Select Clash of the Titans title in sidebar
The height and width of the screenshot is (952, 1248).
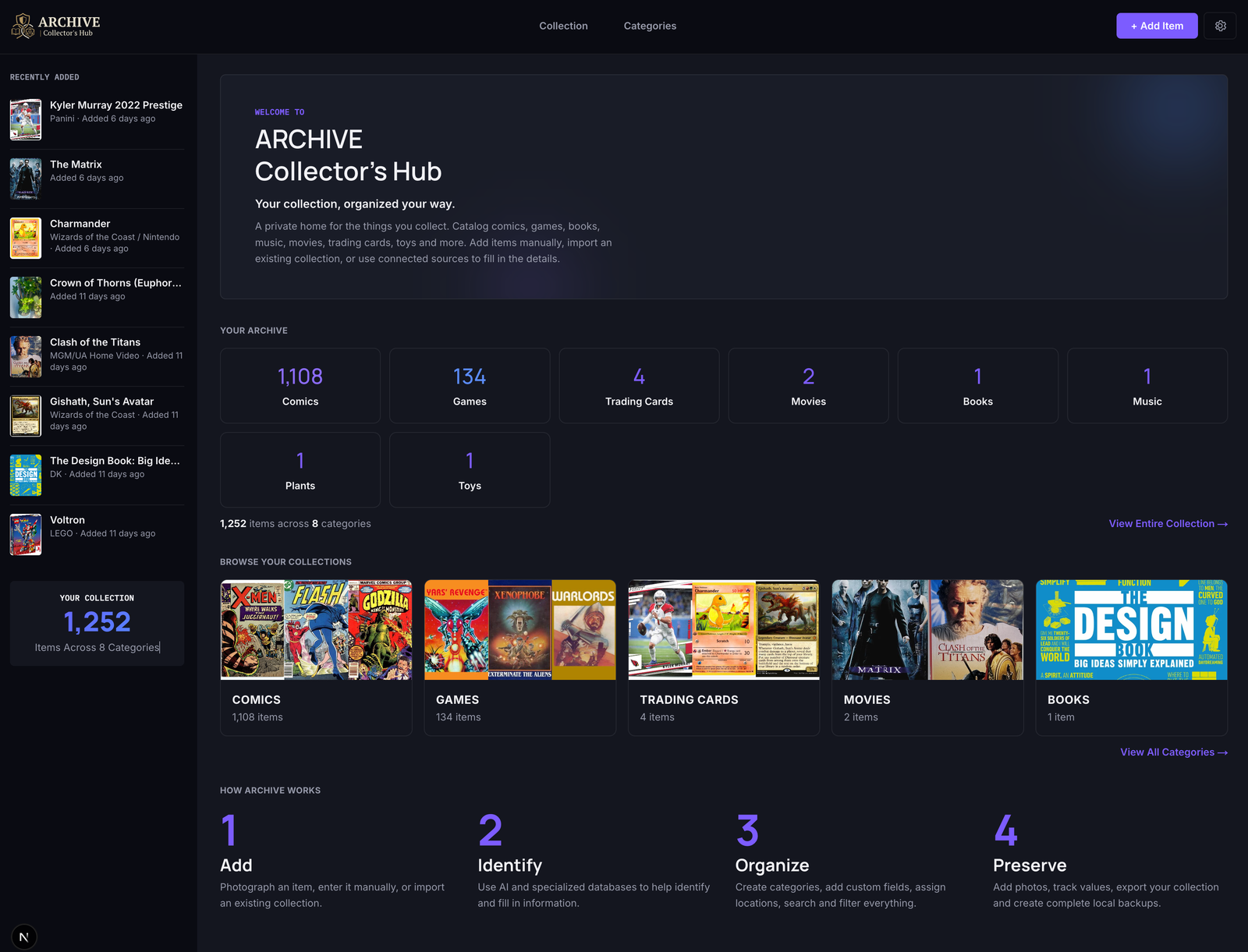coord(95,342)
